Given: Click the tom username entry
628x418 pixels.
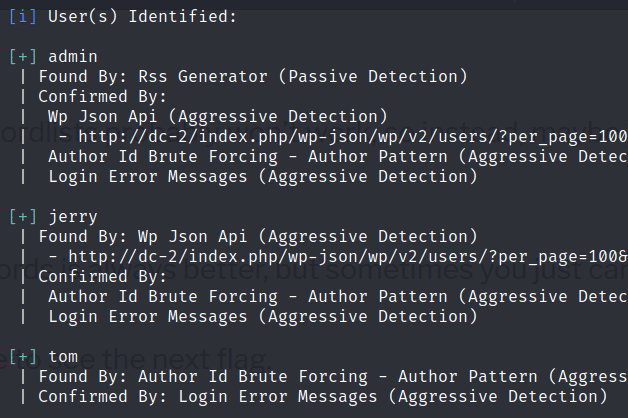Looking at the screenshot, I should click(63, 357).
